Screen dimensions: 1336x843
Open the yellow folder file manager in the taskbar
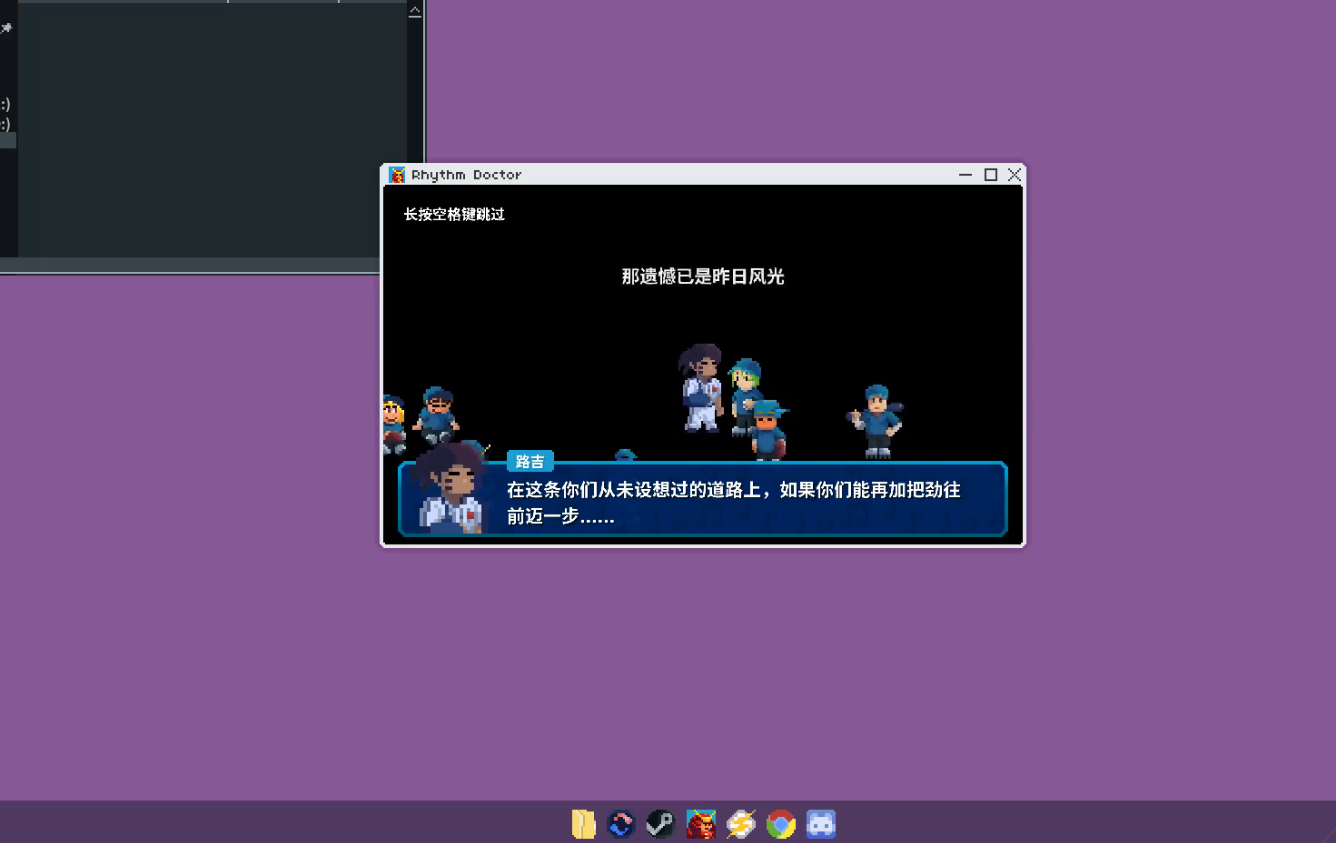tap(584, 824)
